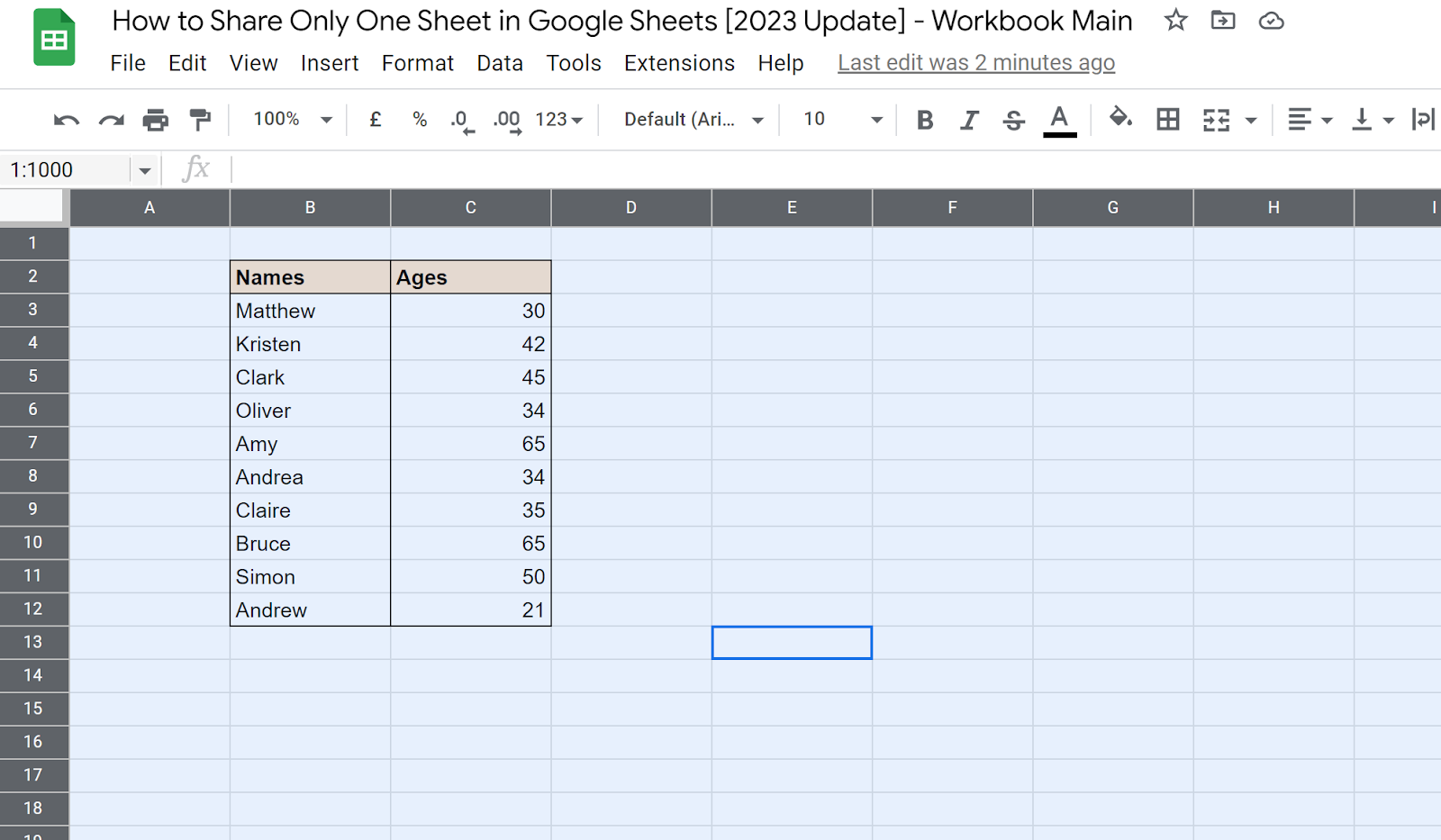The image size is (1441, 840).
Task: Open the text color picker
Action: click(x=1060, y=119)
